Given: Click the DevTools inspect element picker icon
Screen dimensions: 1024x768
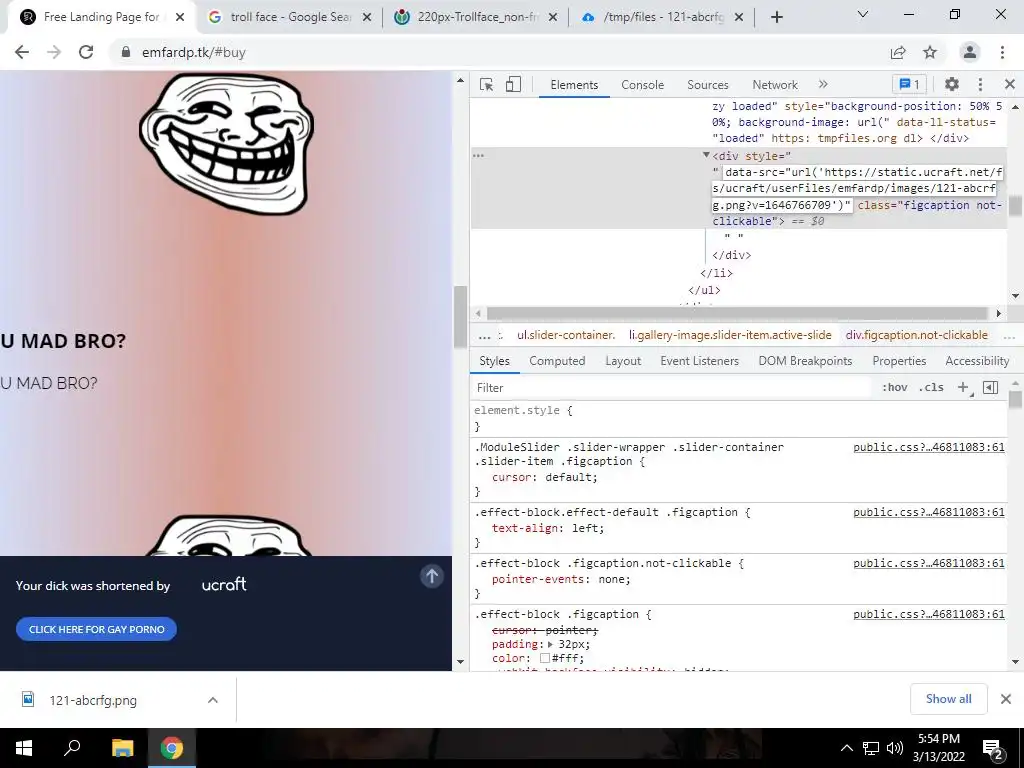Looking at the screenshot, I should click(x=486, y=84).
